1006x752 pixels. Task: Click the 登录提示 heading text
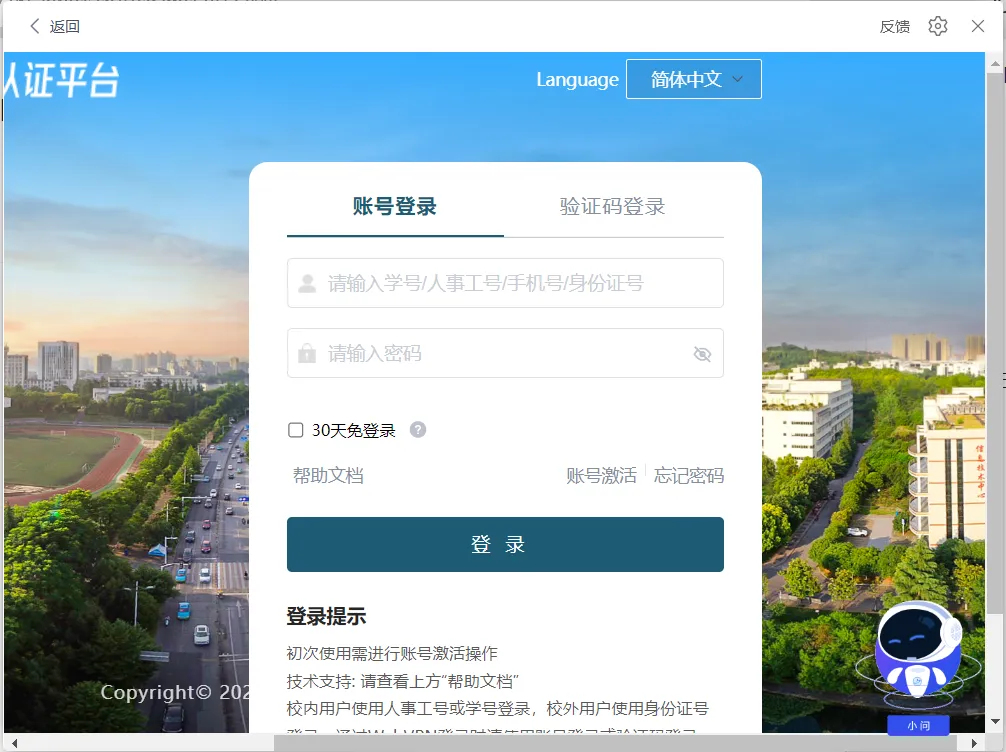pyautogui.click(x=326, y=617)
